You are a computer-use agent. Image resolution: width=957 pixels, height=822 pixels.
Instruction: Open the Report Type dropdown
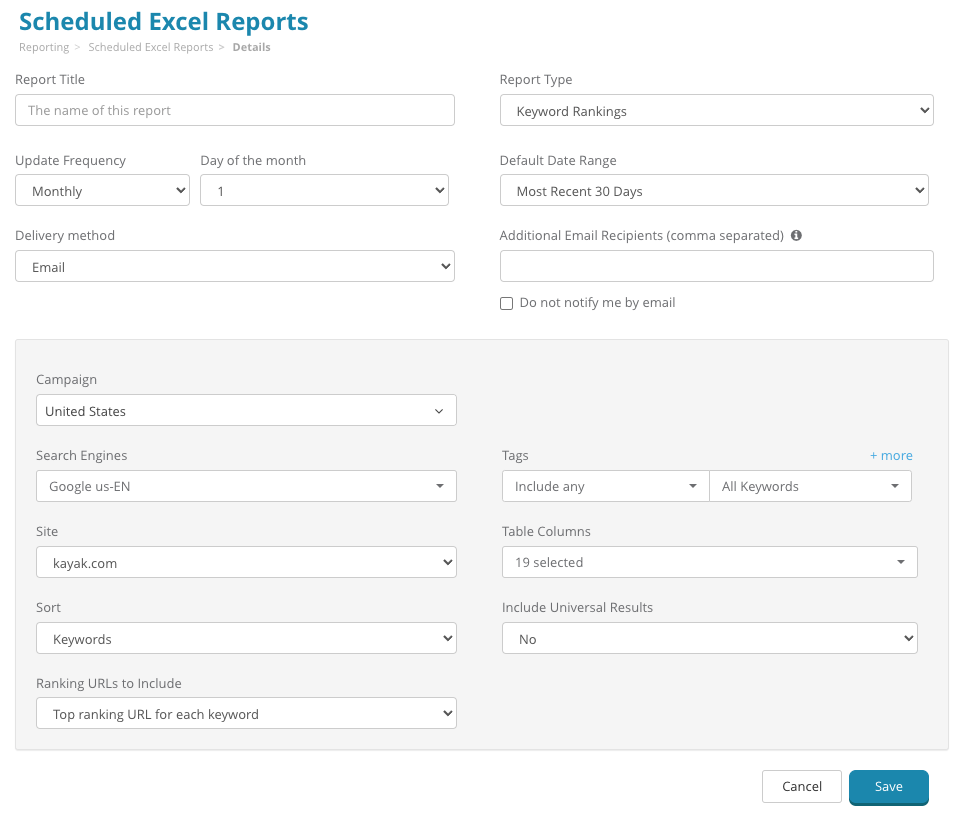coord(716,111)
